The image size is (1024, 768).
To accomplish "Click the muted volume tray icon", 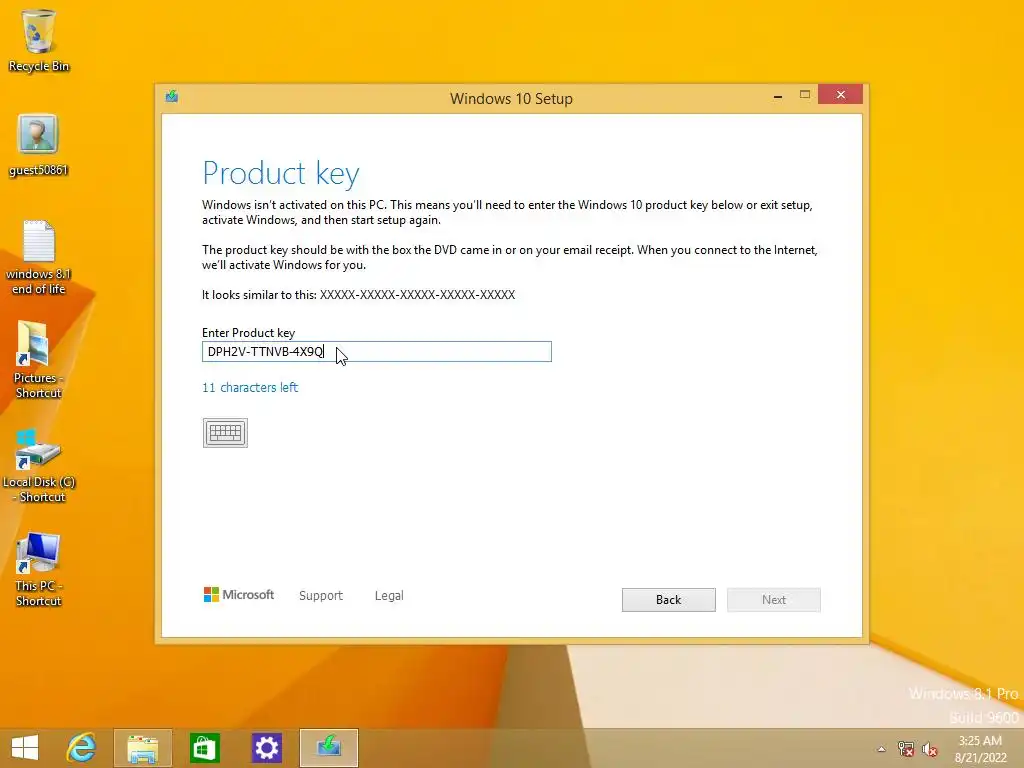I will [x=929, y=749].
